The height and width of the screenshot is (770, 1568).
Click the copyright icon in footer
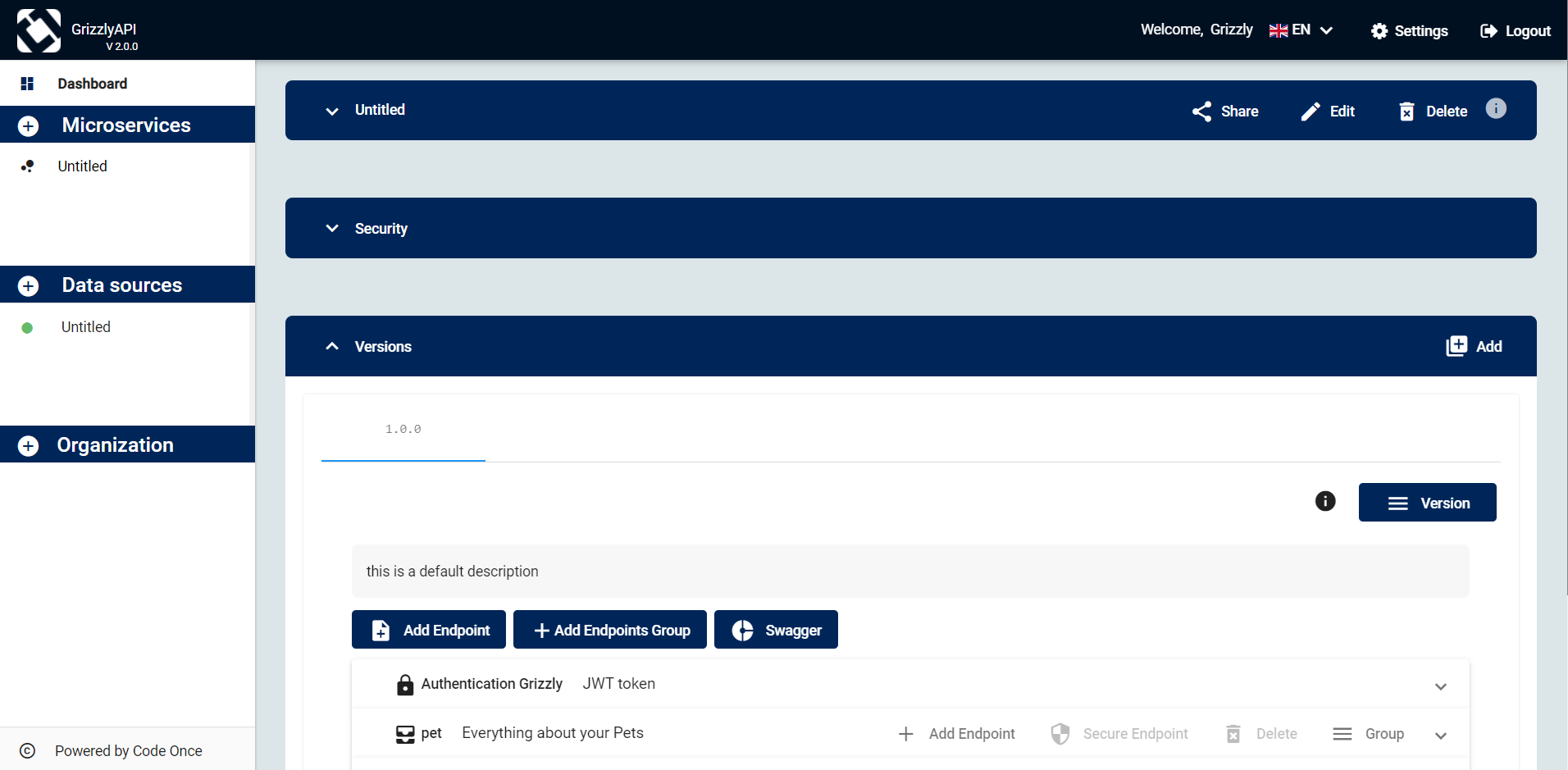tap(27, 751)
